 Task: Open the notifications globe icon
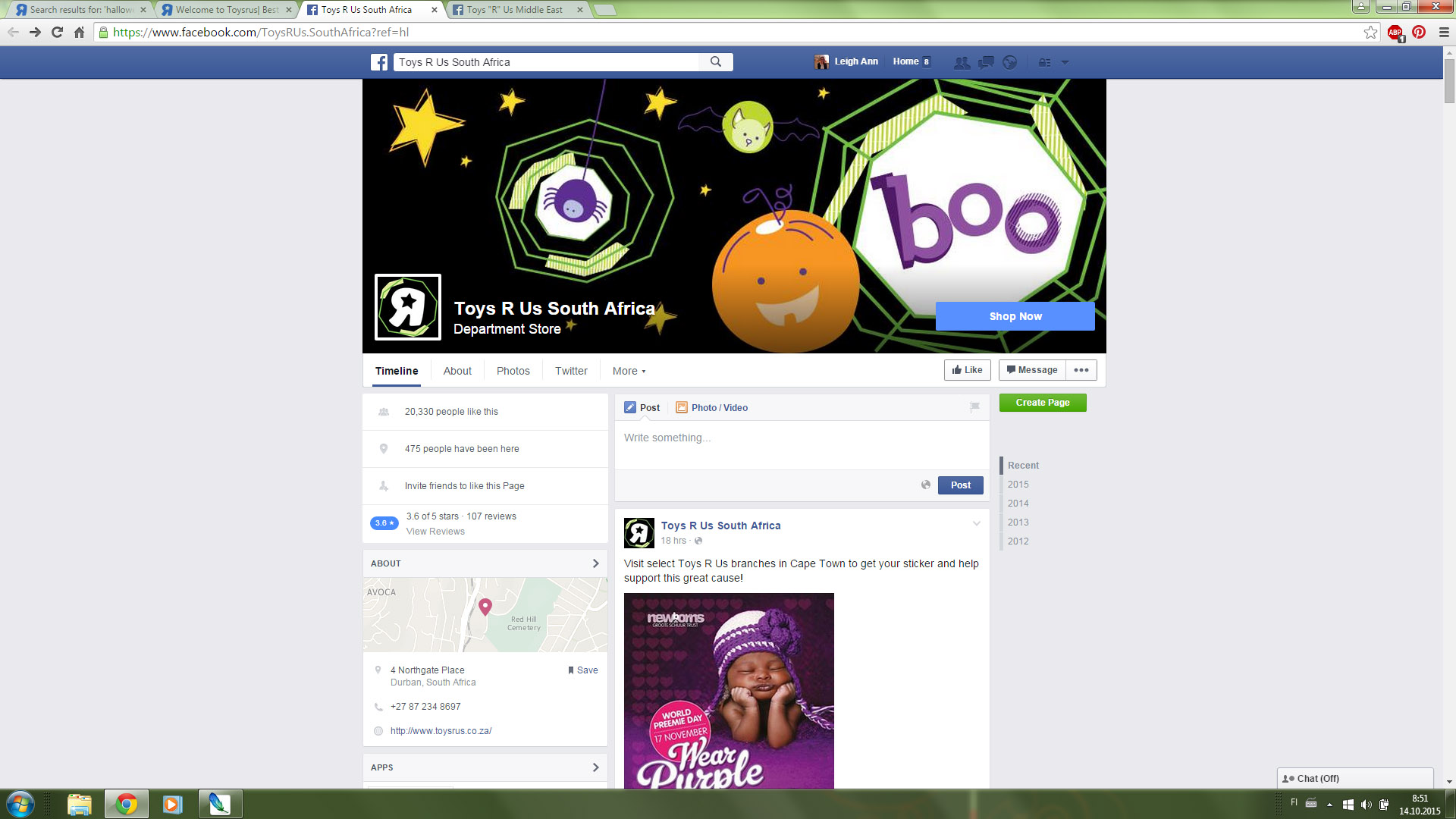(x=1009, y=62)
